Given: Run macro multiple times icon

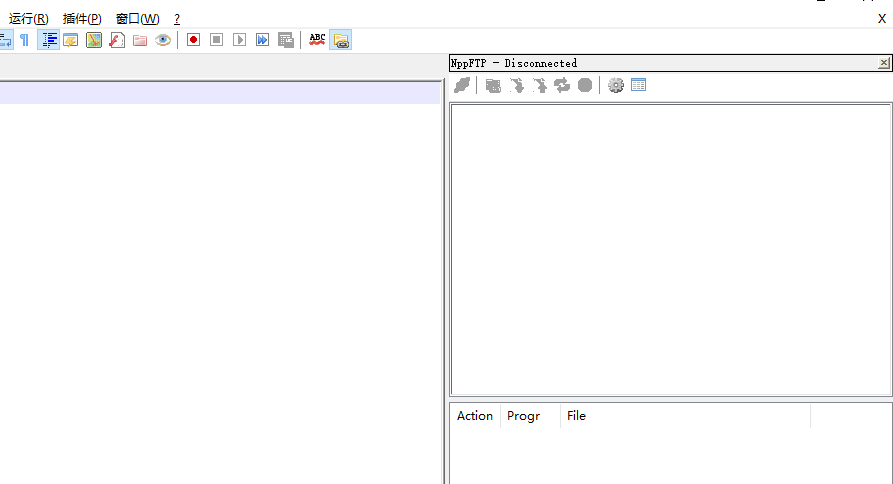Looking at the screenshot, I should click(x=262, y=40).
